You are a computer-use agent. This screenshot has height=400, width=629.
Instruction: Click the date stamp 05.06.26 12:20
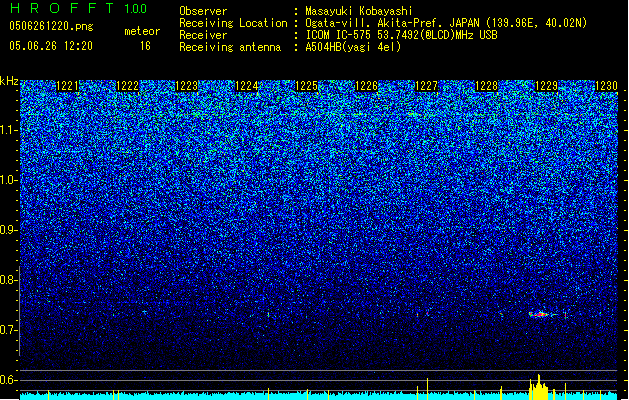[51, 46]
